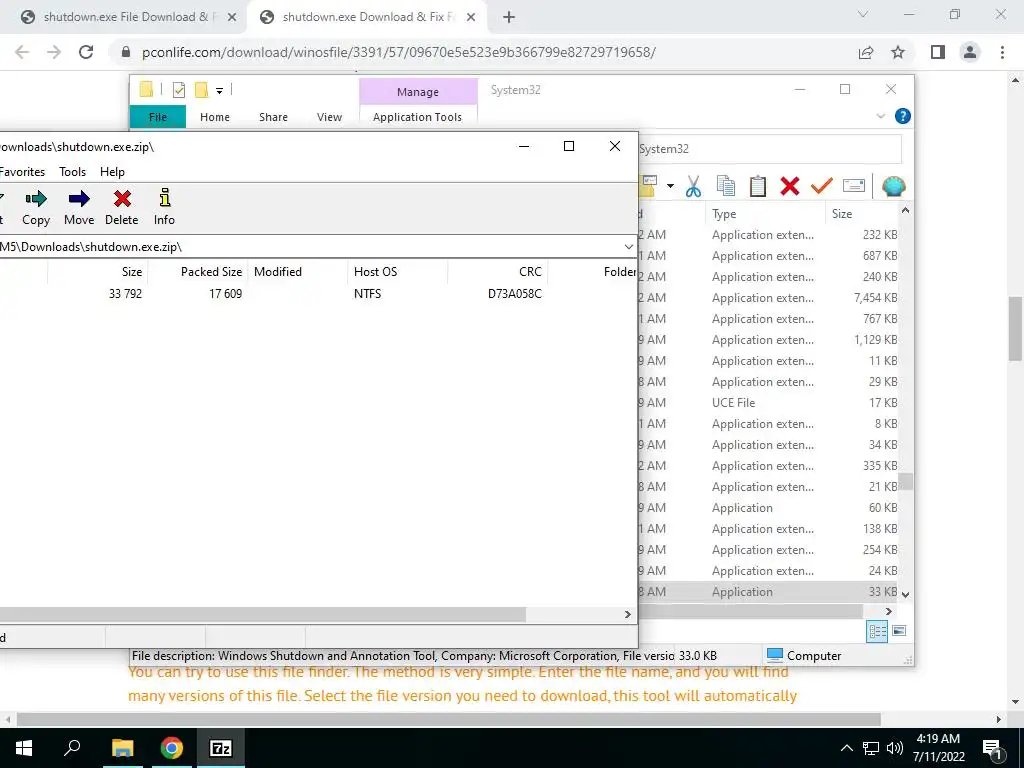Open File Explorer from the taskbar
Viewport: 1024px width, 768px height.
point(122,748)
